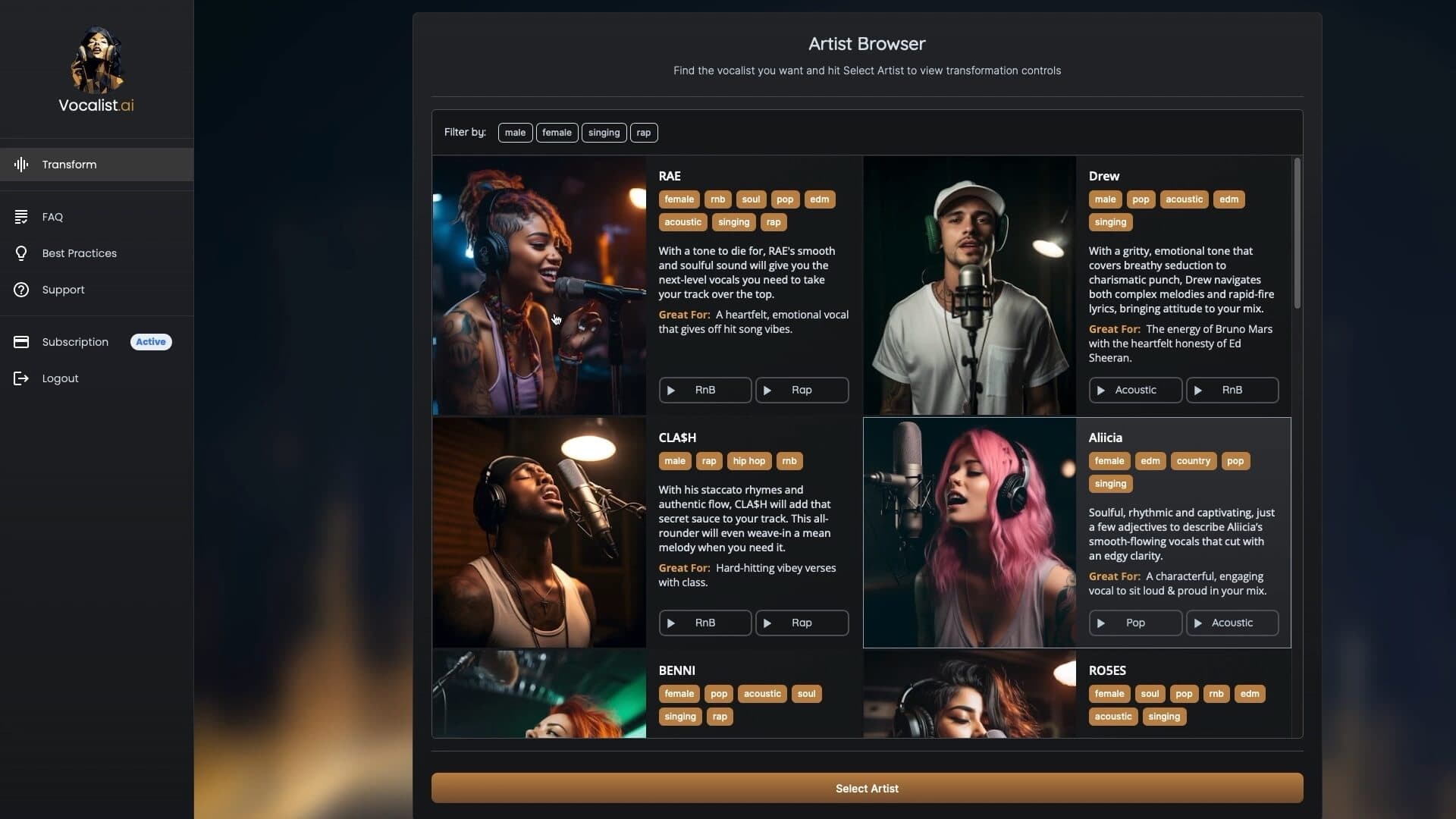Play Drew's Acoustic preview
Image resolution: width=1456 pixels, height=819 pixels.
(x=1134, y=390)
